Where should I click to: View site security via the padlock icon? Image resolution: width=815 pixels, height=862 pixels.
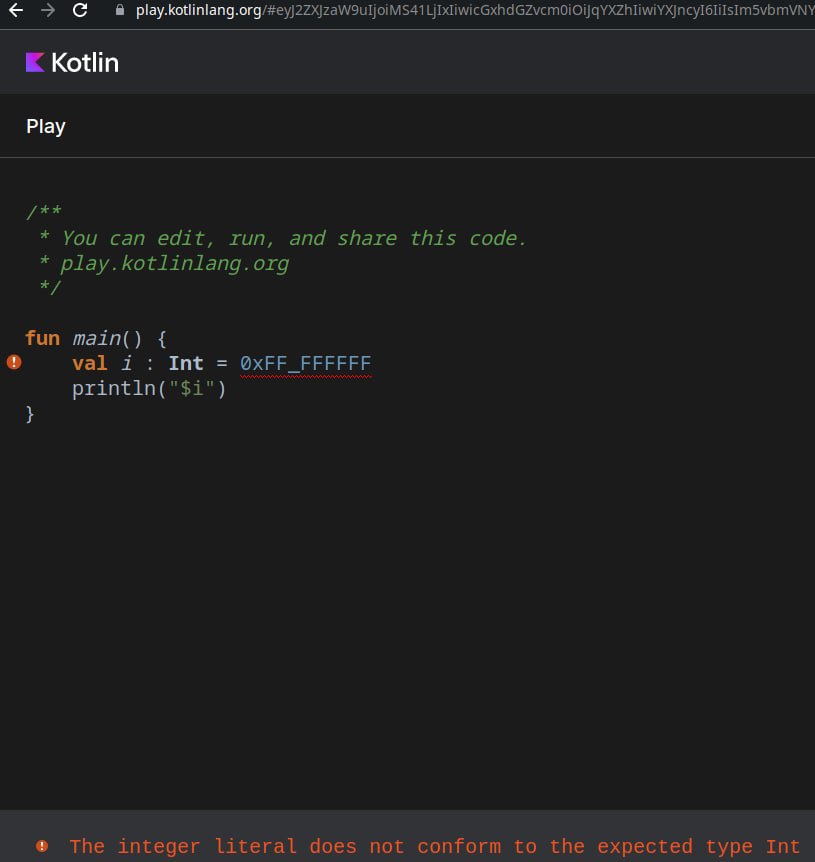pyautogui.click(x=119, y=10)
